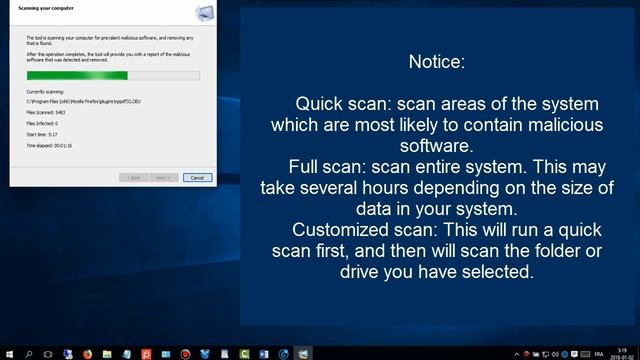Screen dimensions: 640x360
Task: Open the Action Center notifications icon
Action: point(574,354)
